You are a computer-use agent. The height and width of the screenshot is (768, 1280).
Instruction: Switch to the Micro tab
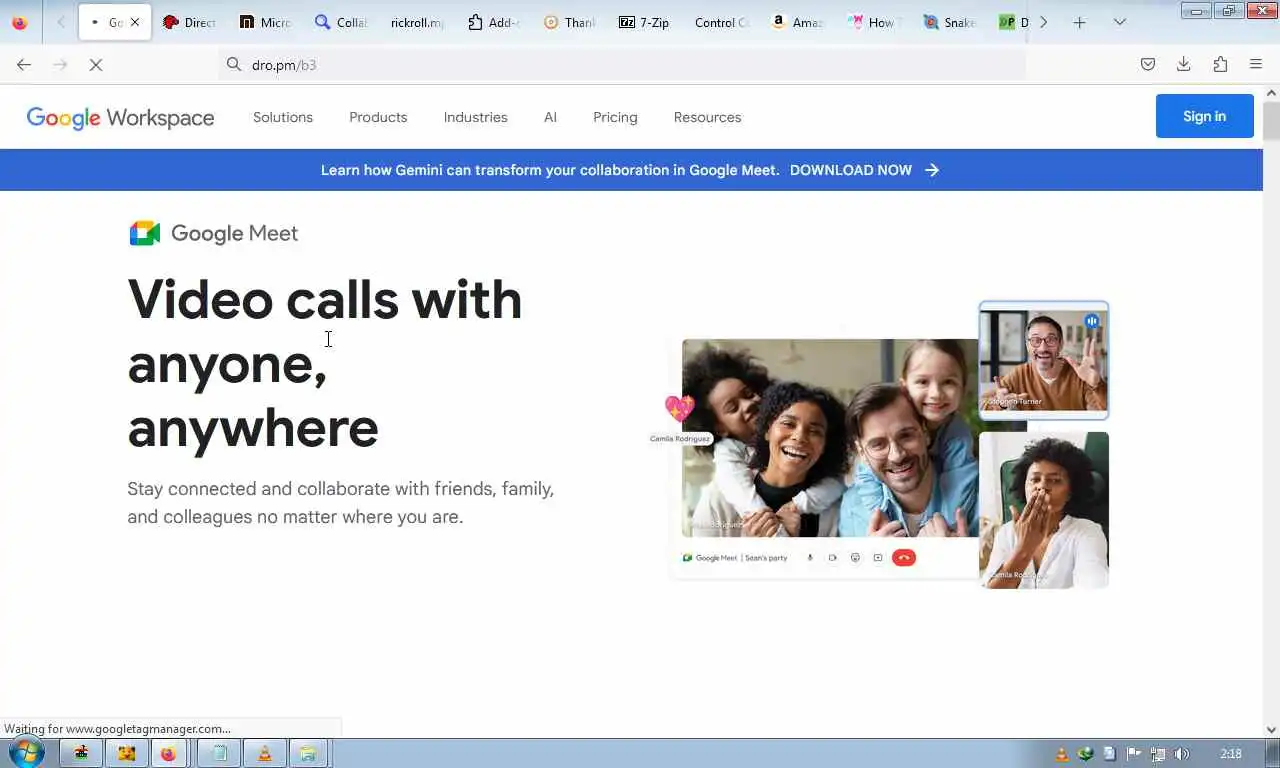point(265,22)
